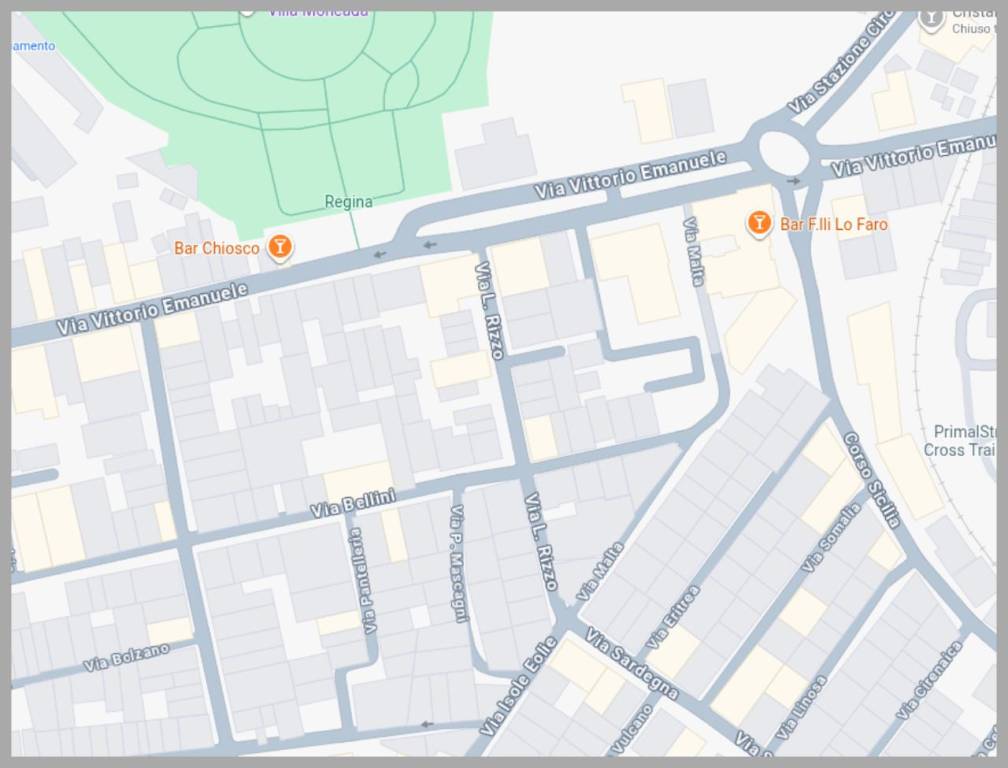Click Via Vittorio Emanuele label east of roundabout
Screen dimensions: 1008x768
914,156
